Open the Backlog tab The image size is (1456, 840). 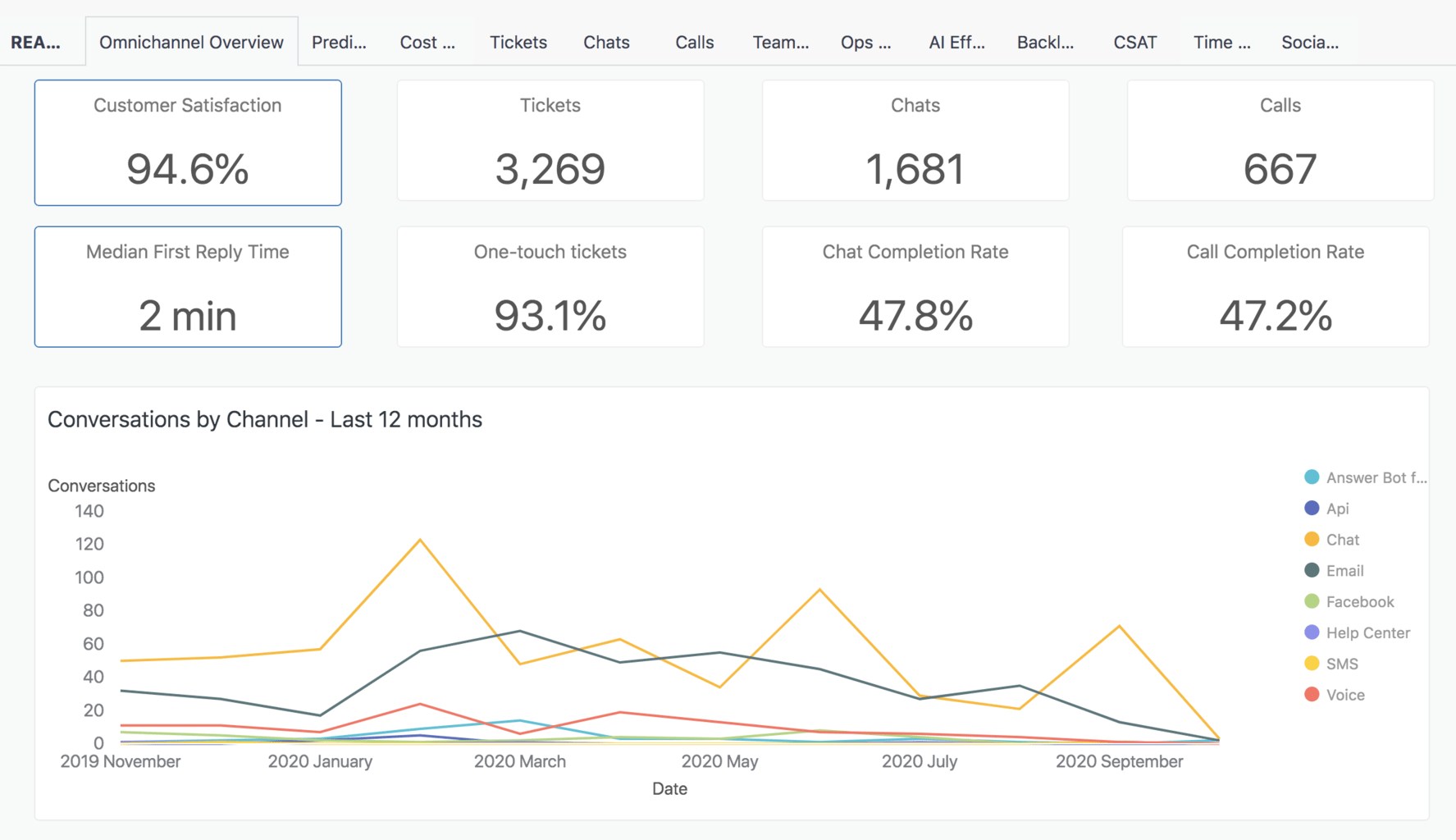1044,43
